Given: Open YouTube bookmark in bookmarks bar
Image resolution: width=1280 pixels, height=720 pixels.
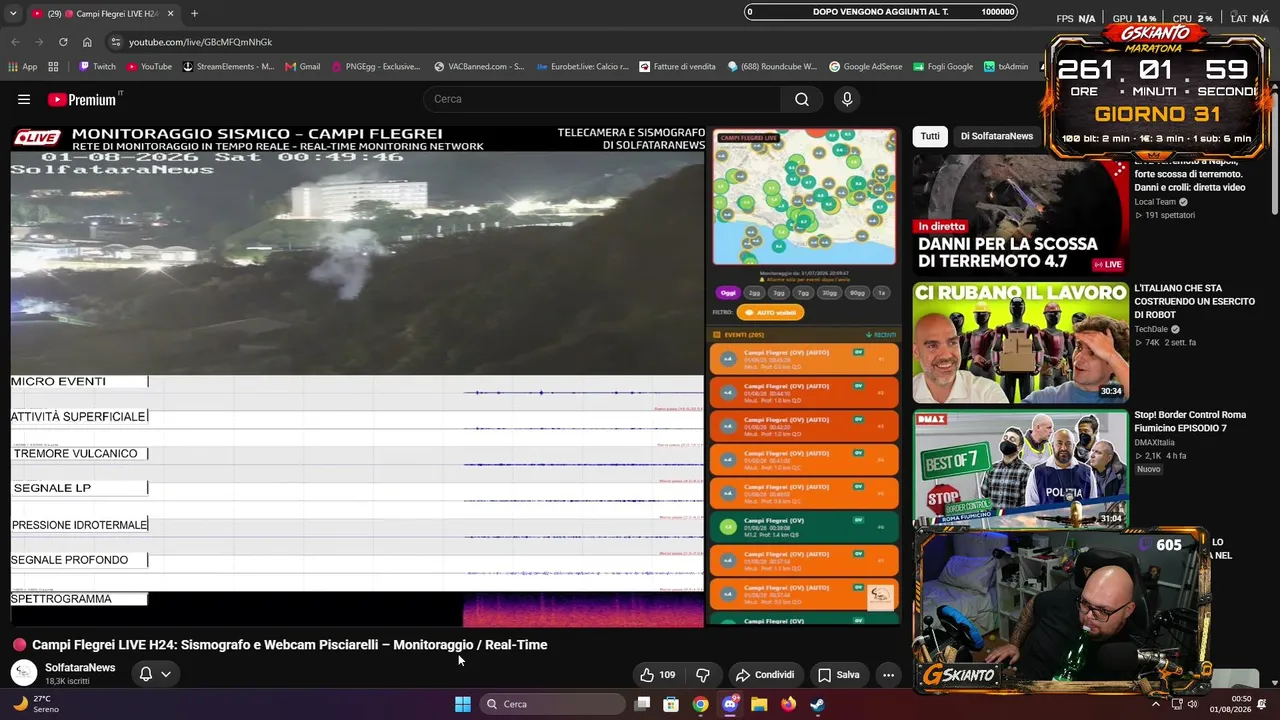Looking at the screenshot, I should pyautogui.click(x=148, y=67).
